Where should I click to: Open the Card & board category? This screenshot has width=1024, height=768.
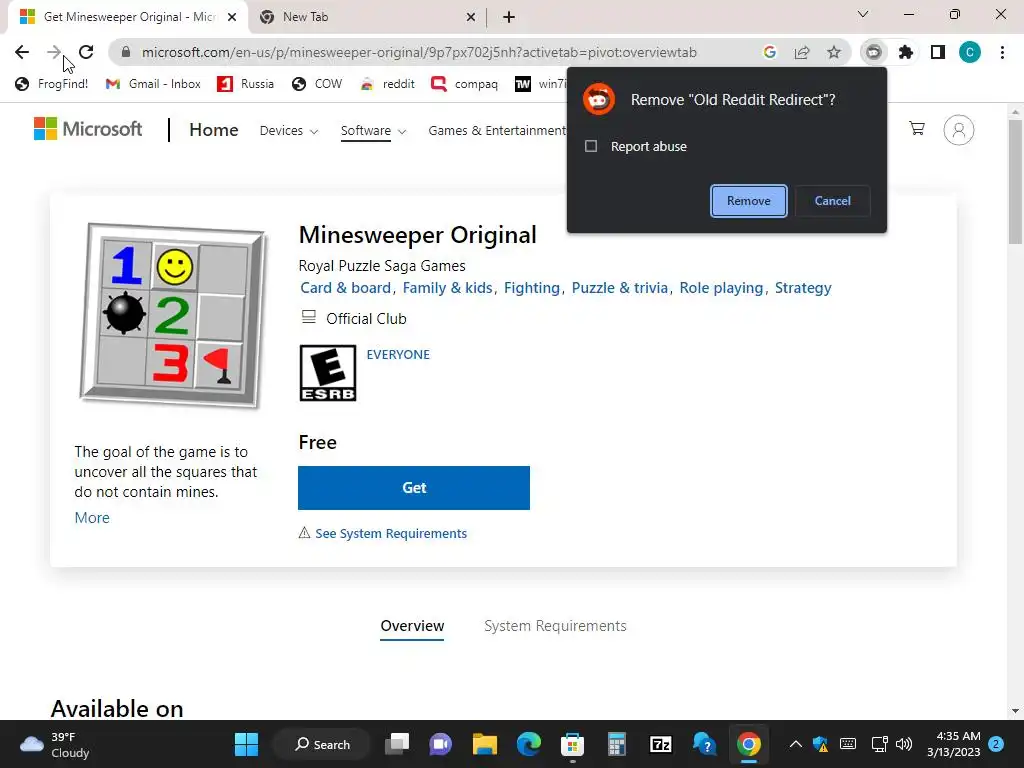click(x=345, y=288)
